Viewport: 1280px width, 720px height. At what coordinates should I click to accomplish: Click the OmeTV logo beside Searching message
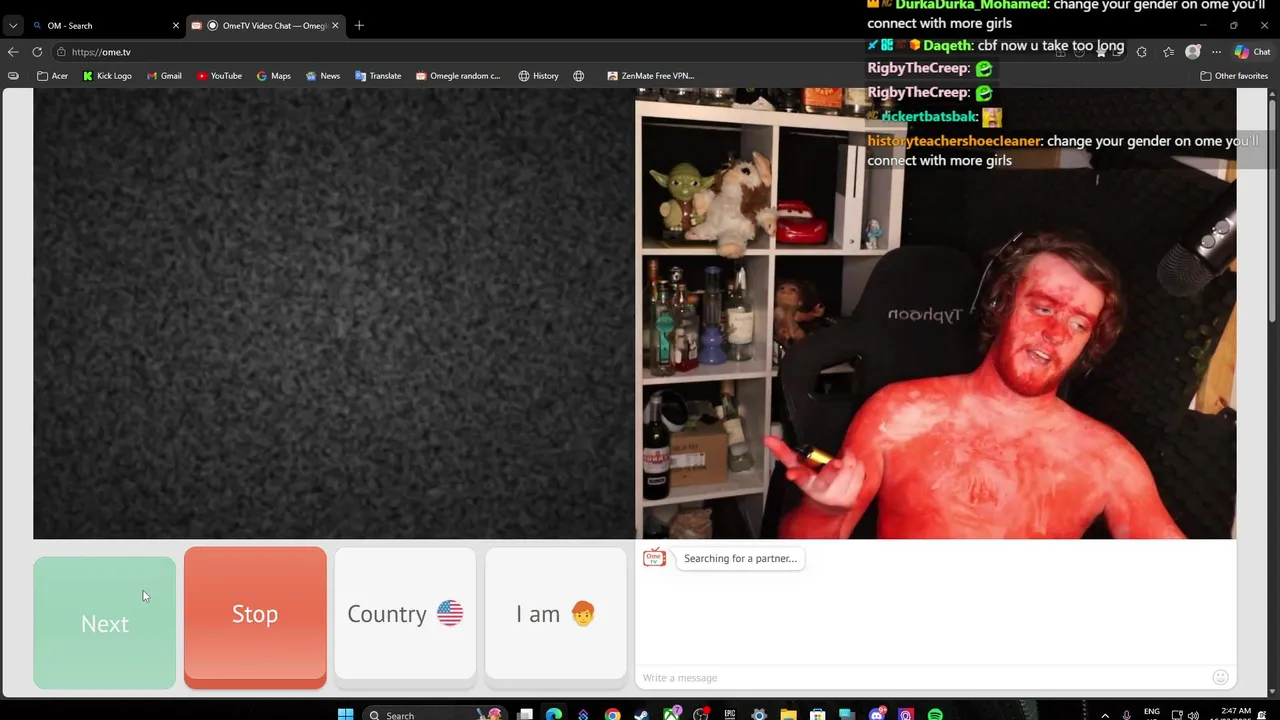[654, 558]
